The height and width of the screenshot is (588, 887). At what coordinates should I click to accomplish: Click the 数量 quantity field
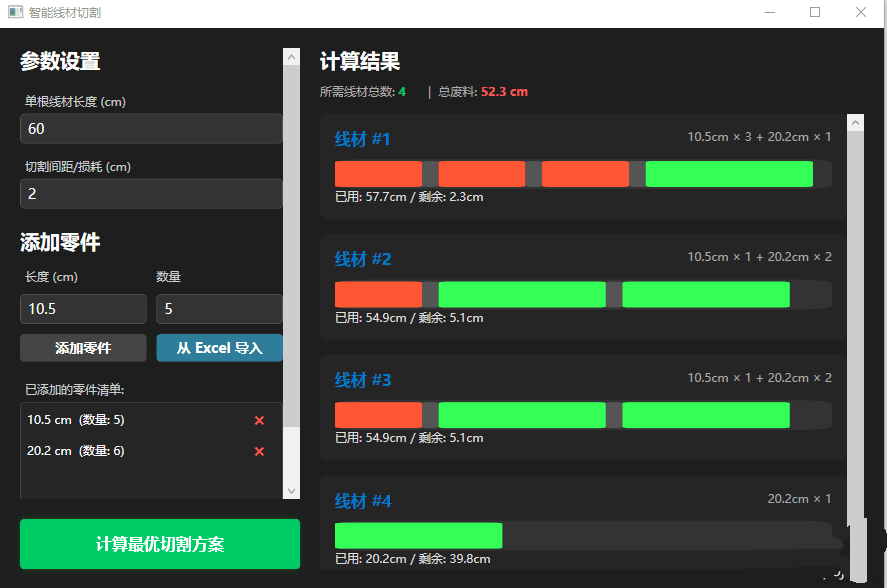tap(218, 309)
